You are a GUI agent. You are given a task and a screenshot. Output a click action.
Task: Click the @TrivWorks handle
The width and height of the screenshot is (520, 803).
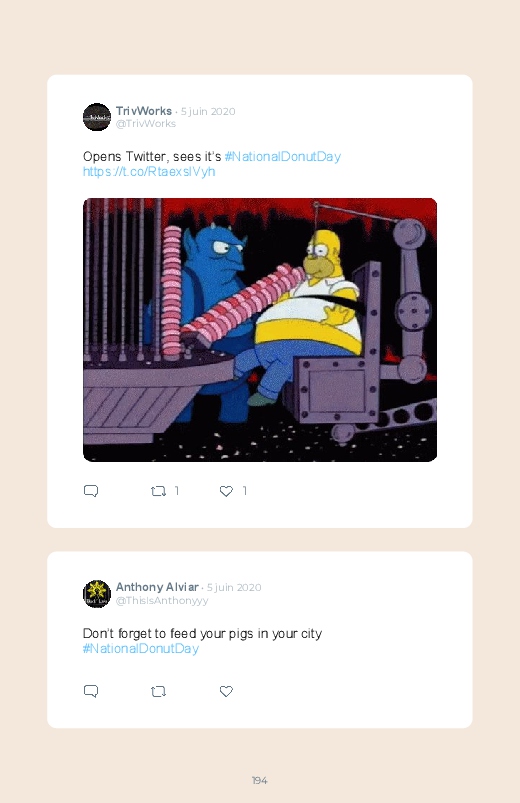[x=146, y=123]
